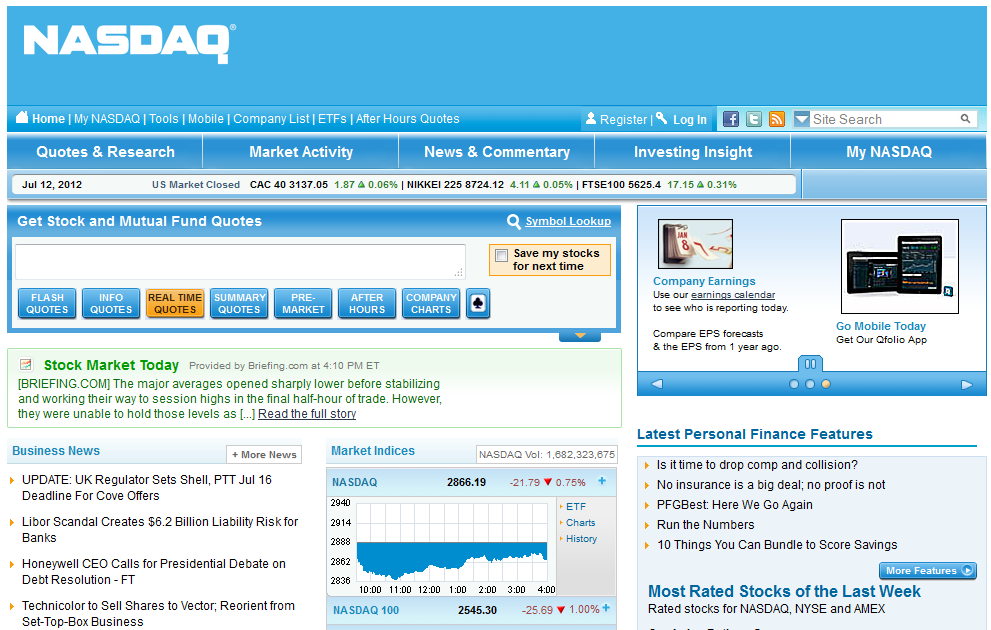The image size is (991, 630).
Task: Open Charts link beside NASDAQ chart
Action: [581, 523]
